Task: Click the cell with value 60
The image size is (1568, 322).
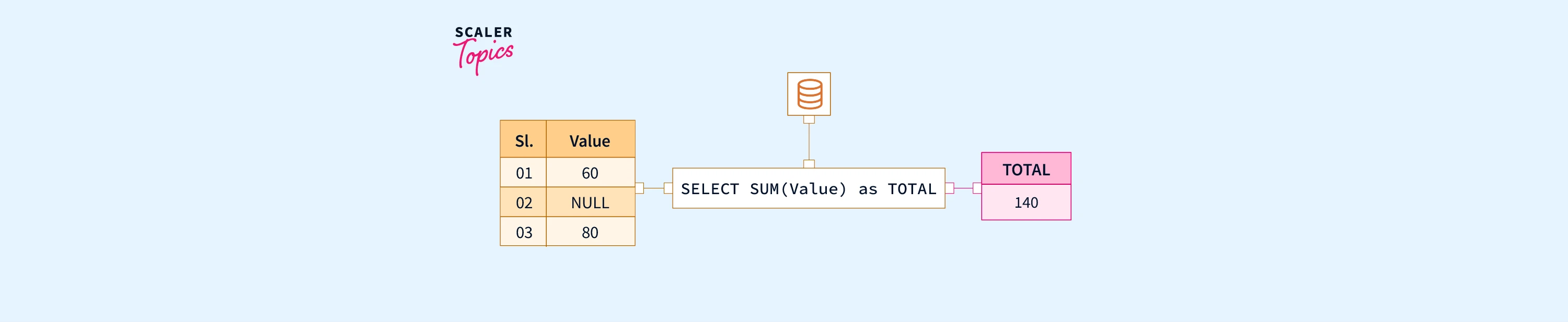Action: coord(590,173)
